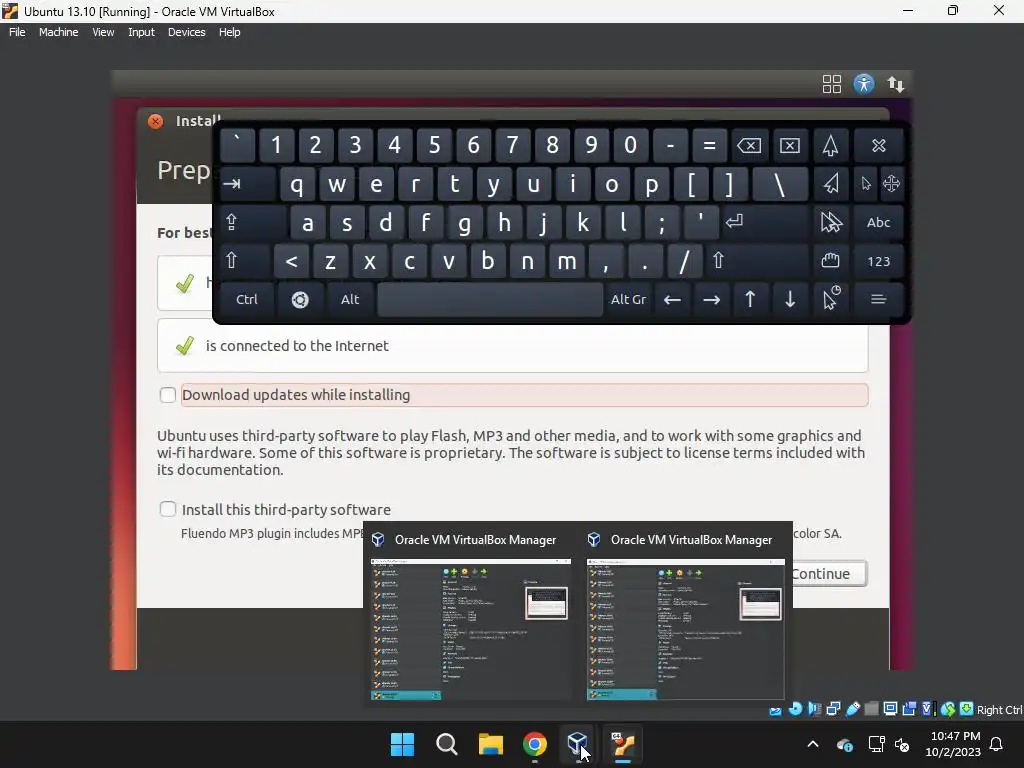Open the Windows Start menu

[x=402, y=744]
